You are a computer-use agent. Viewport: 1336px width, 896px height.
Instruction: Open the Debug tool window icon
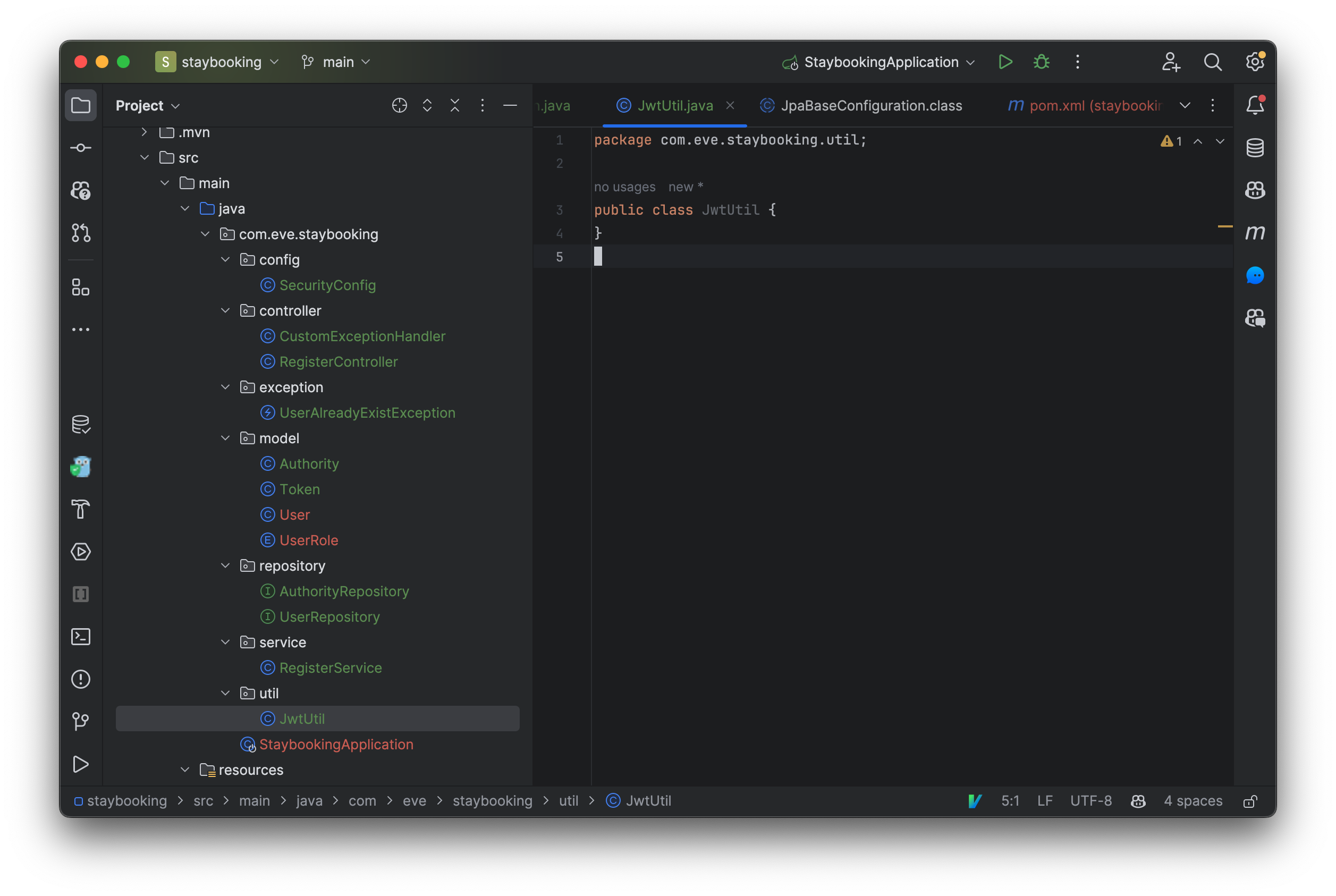[1041, 62]
